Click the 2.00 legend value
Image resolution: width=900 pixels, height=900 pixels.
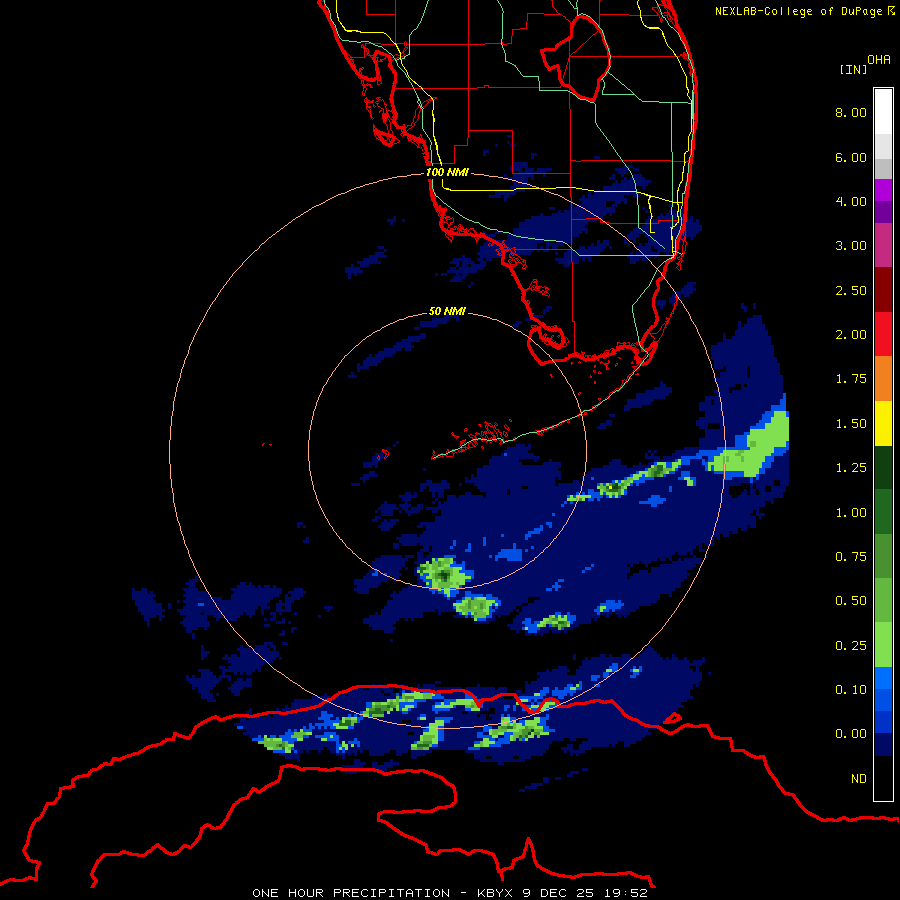click(851, 335)
